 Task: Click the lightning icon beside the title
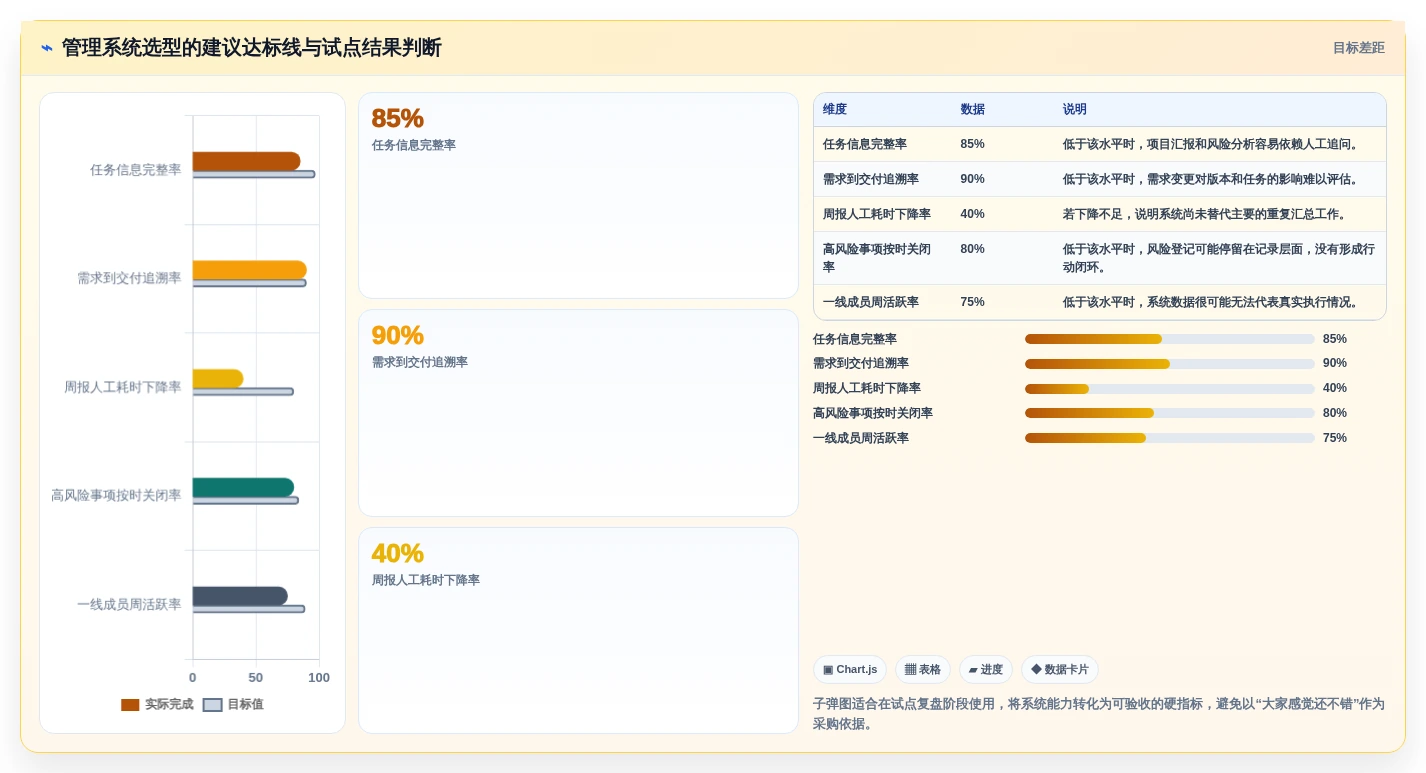pyautogui.click(x=47, y=48)
